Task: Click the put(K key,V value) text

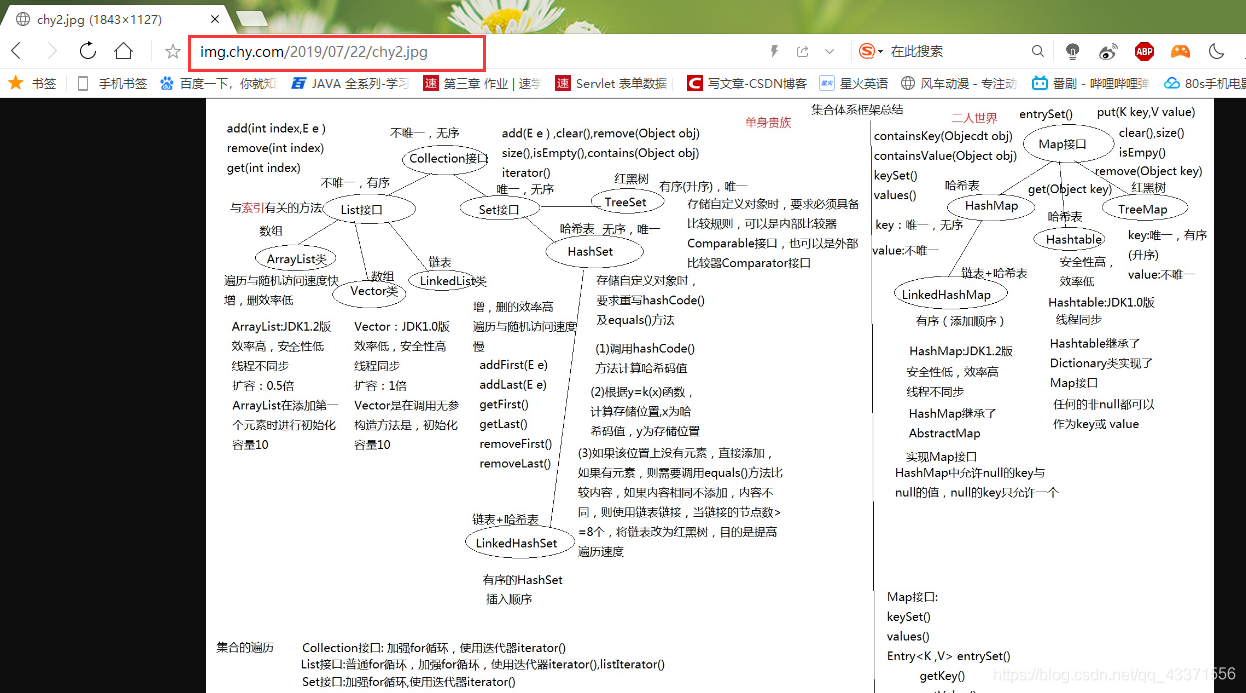Action: pyautogui.click(x=1146, y=112)
